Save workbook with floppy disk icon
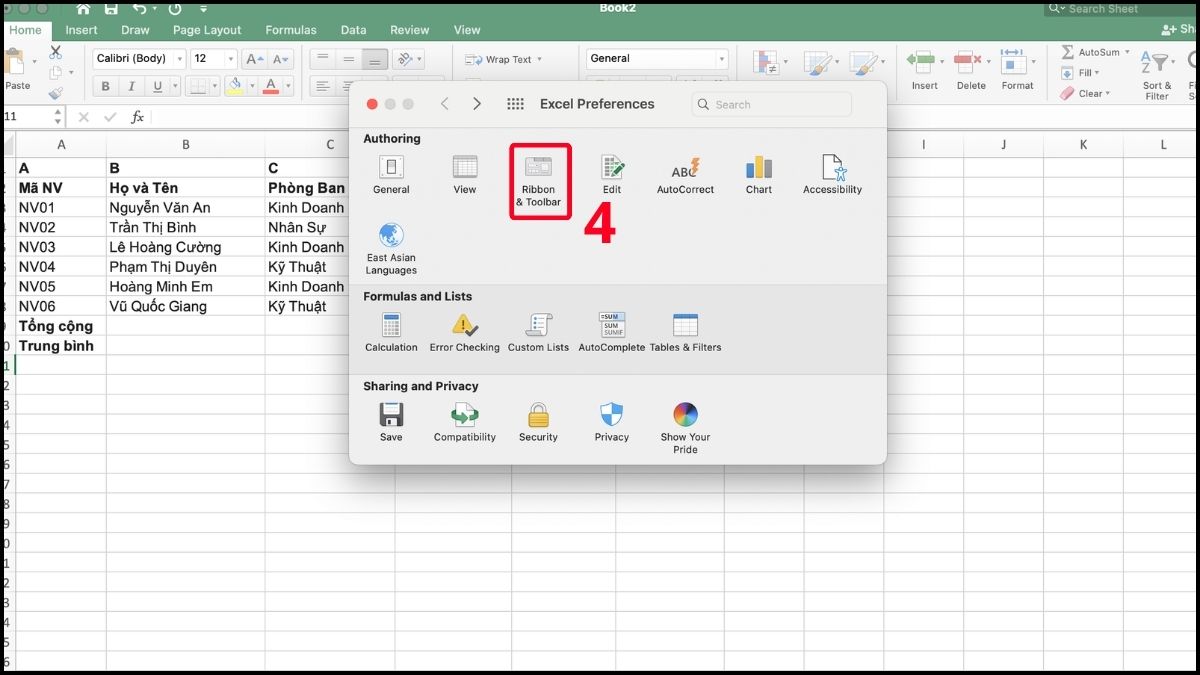Image resolution: width=1200 pixels, height=675 pixels. tap(112, 9)
